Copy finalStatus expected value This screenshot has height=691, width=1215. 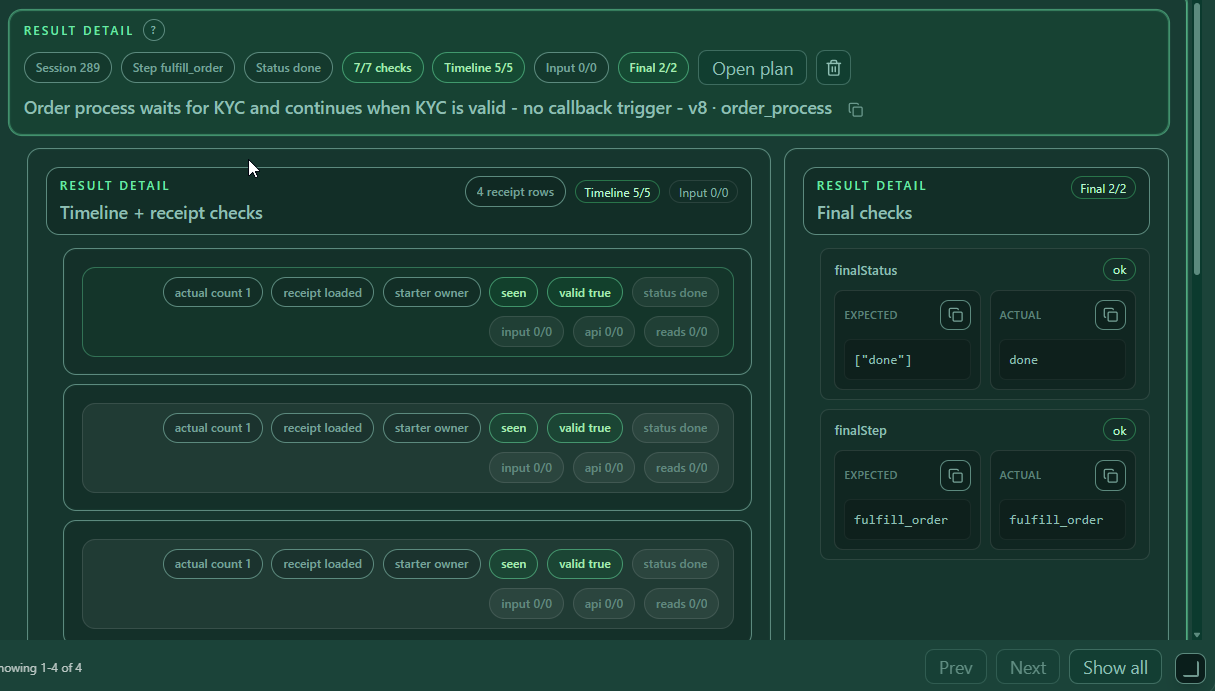[x=955, y=315]
